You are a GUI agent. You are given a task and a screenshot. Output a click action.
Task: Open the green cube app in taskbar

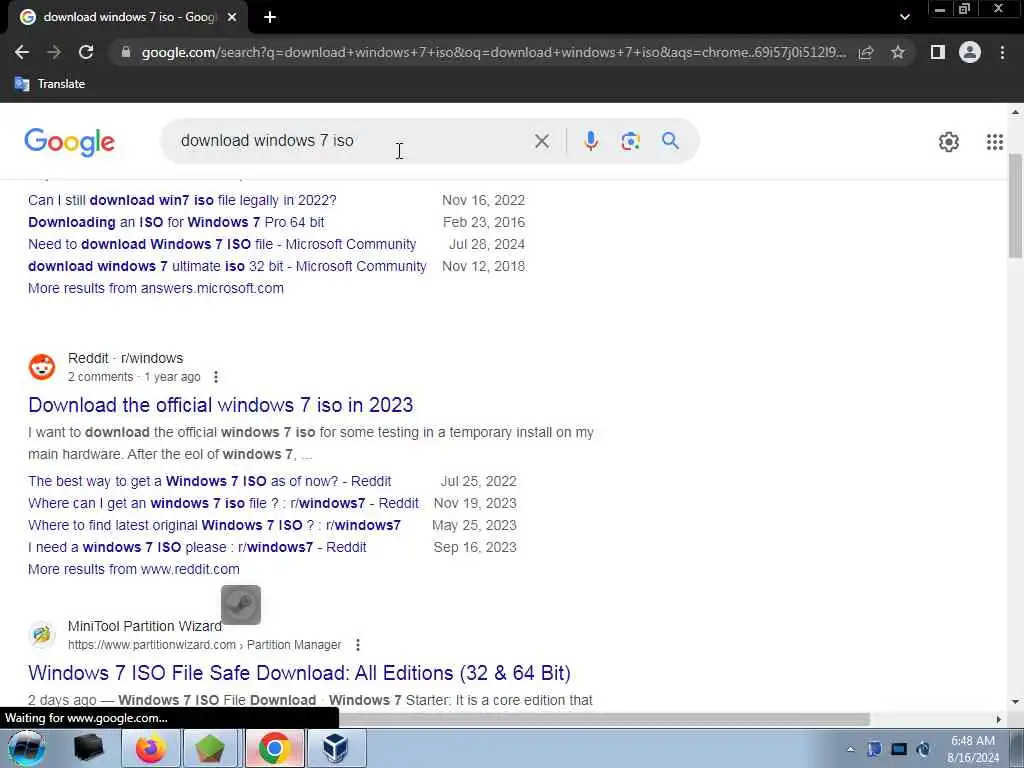tap(209, 748)
